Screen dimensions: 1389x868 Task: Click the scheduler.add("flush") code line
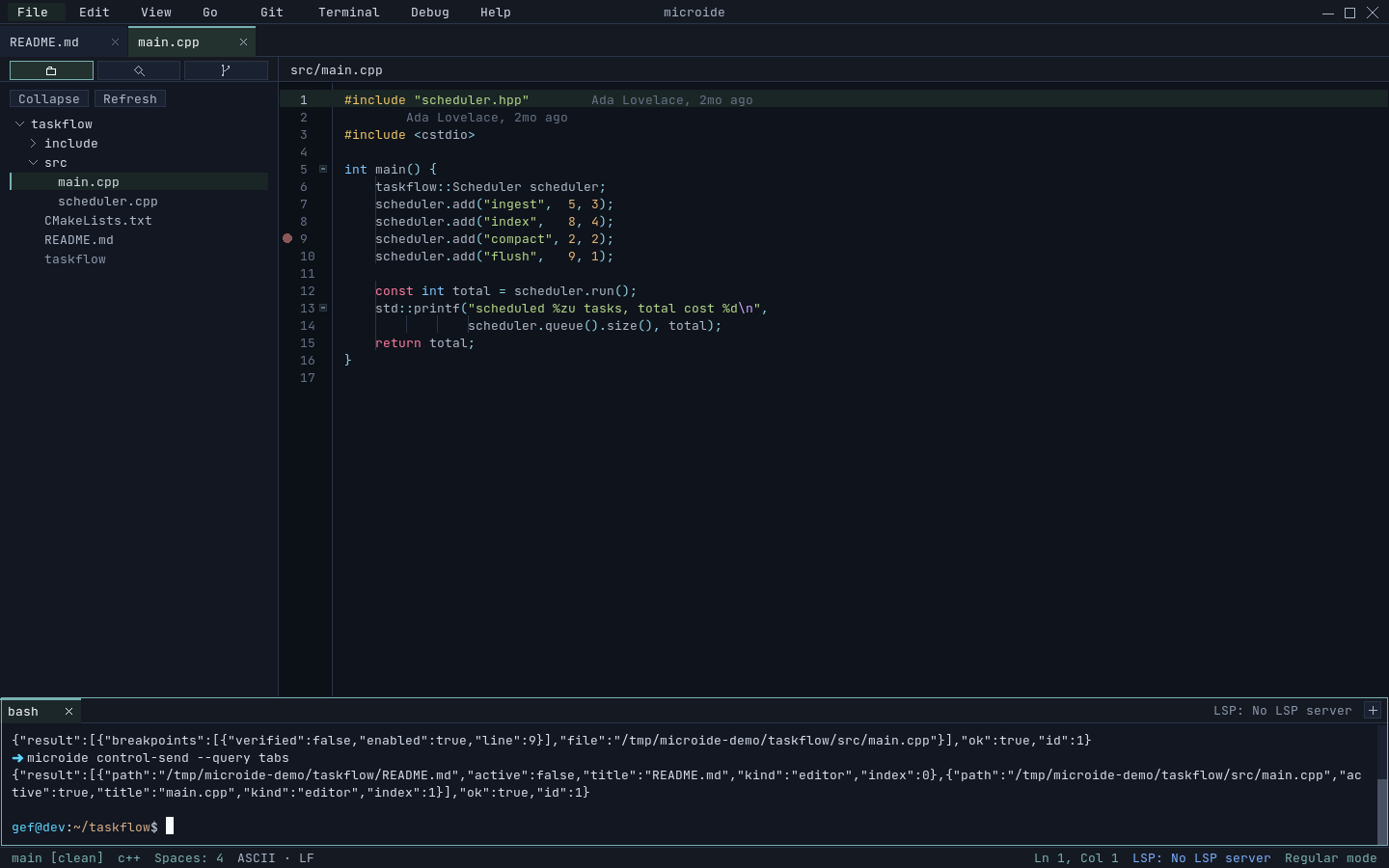click(494, 256)
